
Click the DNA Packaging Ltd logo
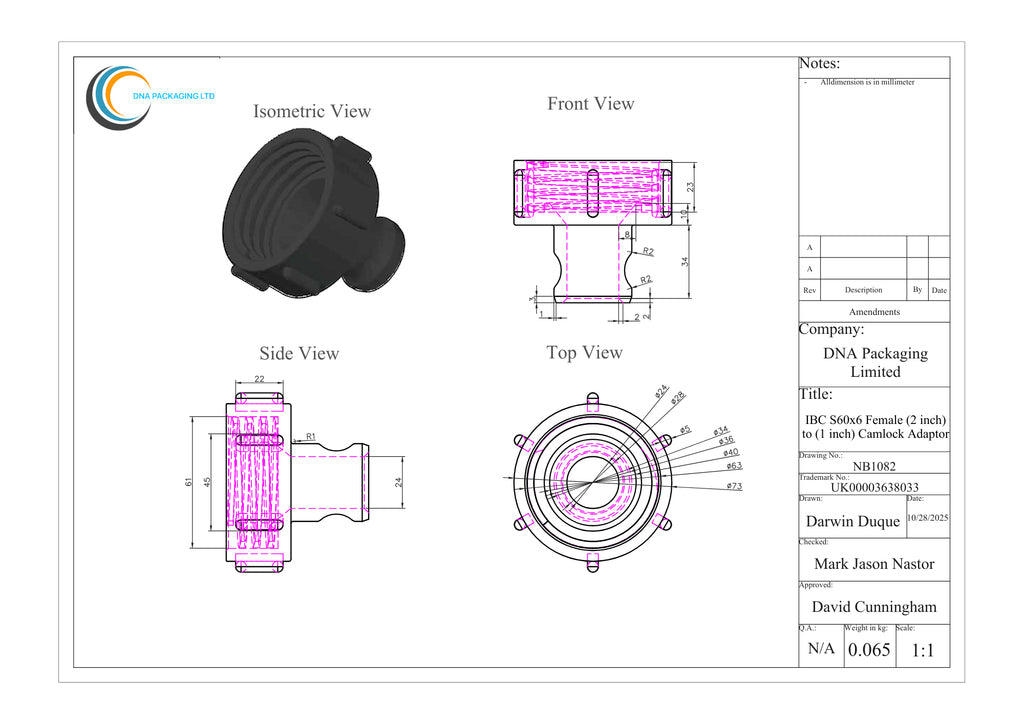click(151, 97)
